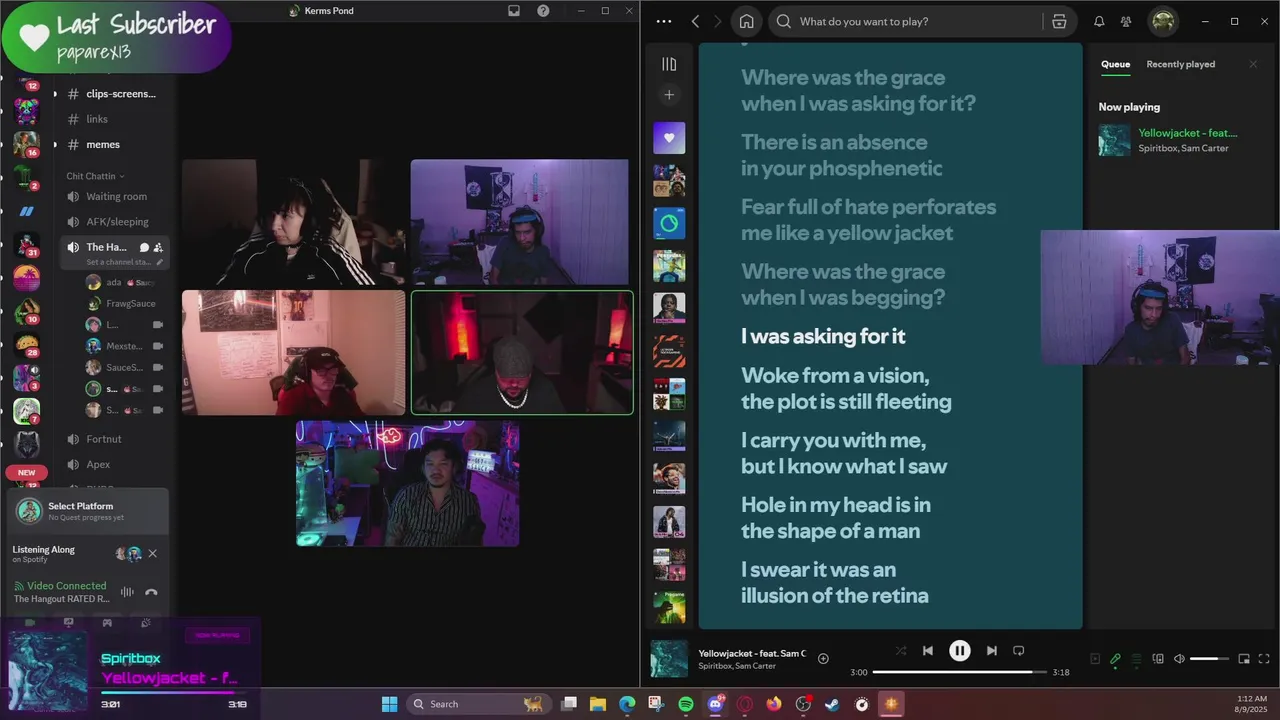This screenshot has height=720, width=1280.
Task: Open Windows Start menu
Action: (389, 704)
